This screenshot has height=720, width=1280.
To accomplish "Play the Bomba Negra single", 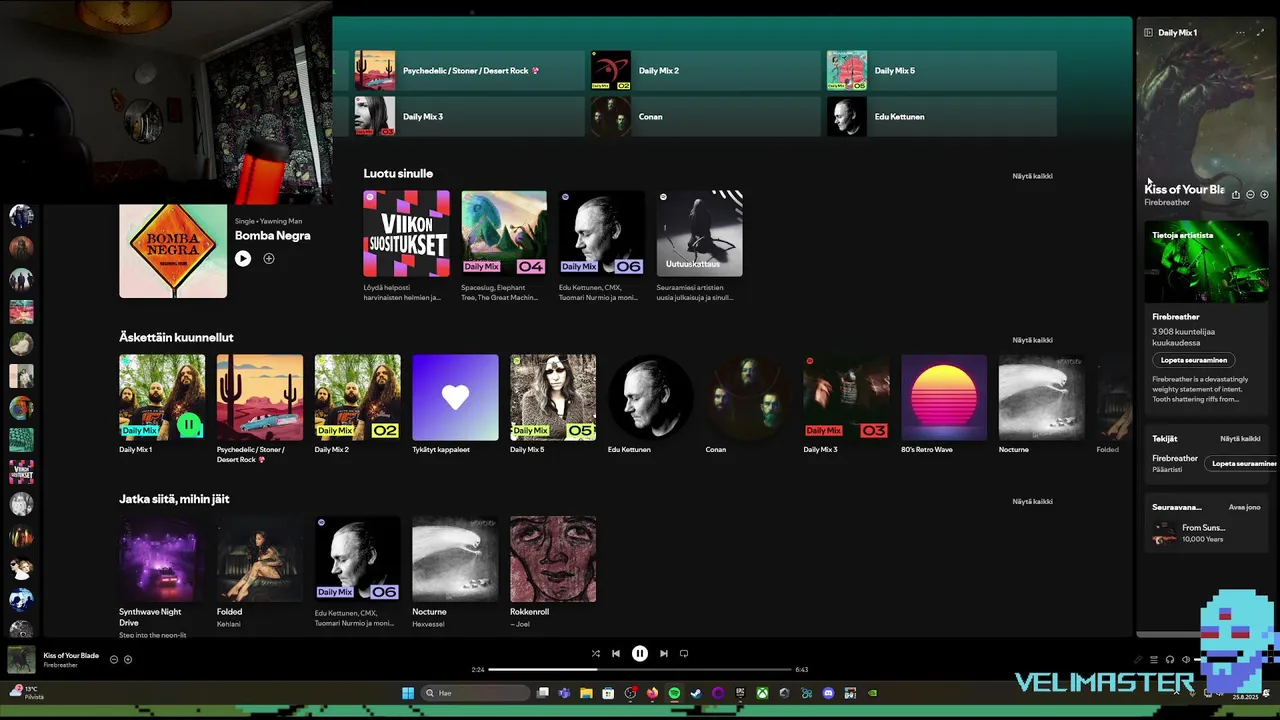I will click(243, 259).
